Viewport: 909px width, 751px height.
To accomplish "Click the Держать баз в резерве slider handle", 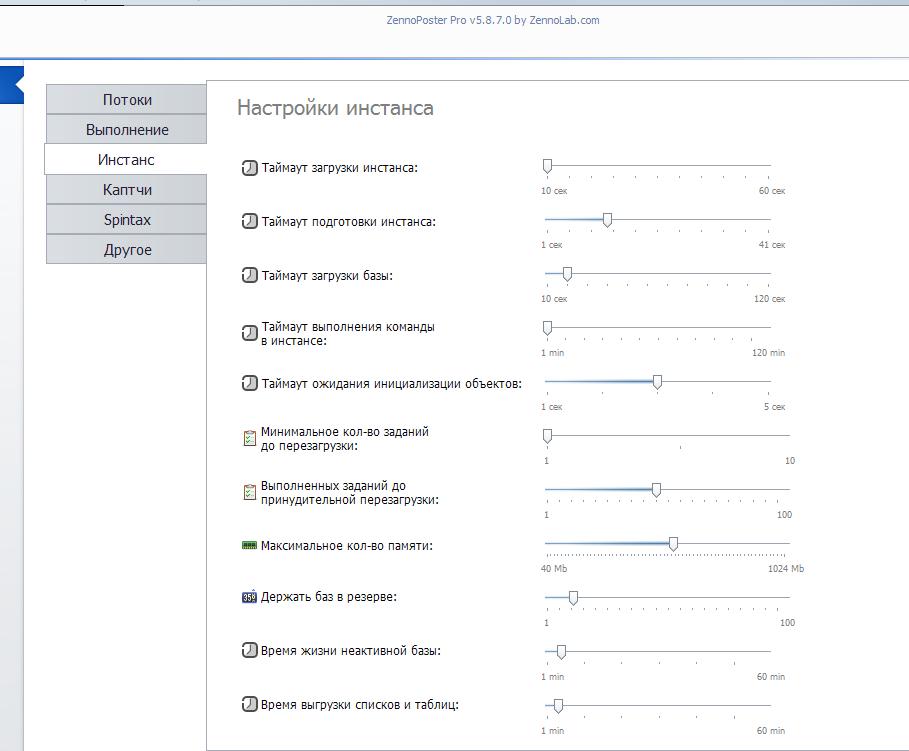I will [573, 597].
